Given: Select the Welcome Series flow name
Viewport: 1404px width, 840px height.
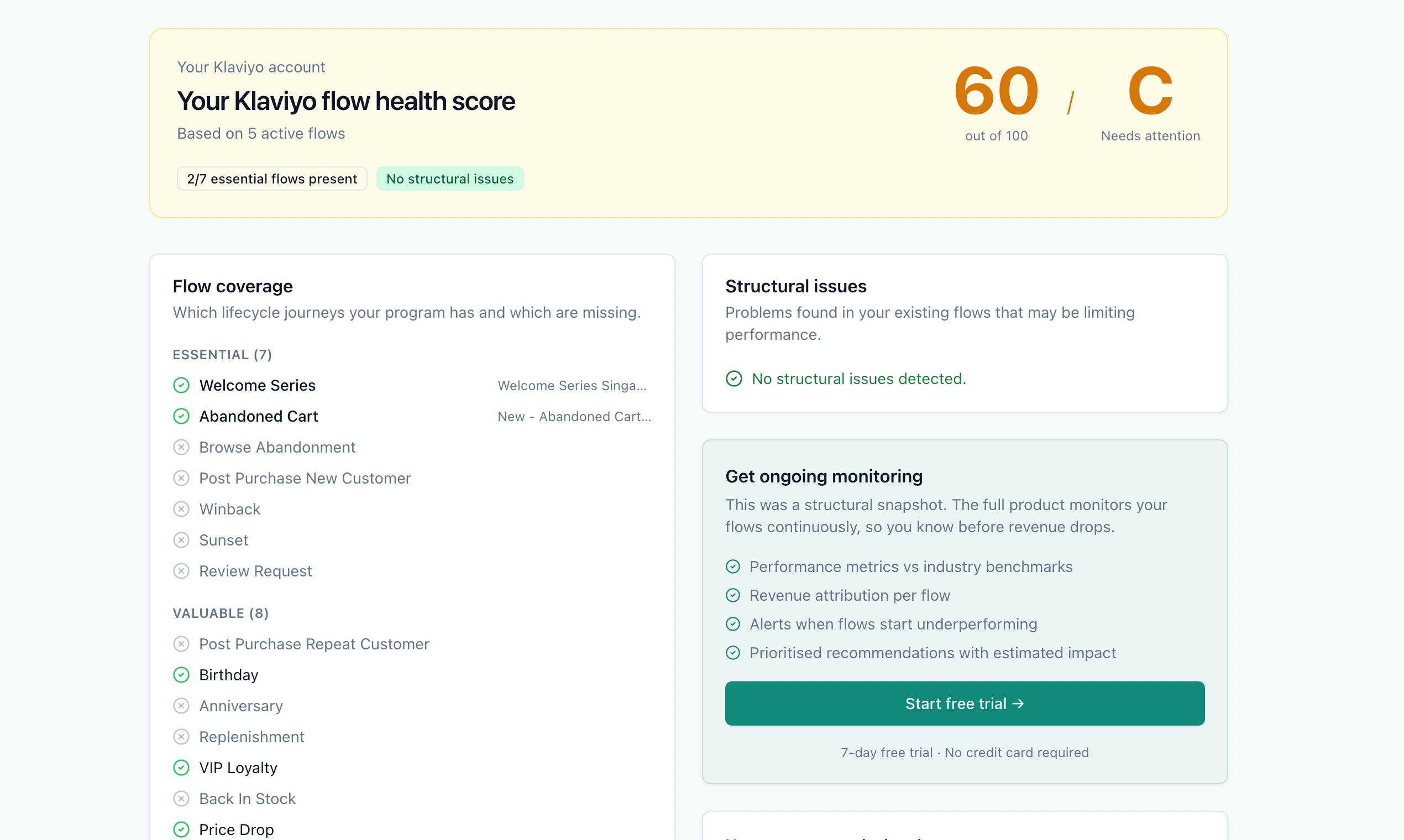Looking at the screenshot, I should tap(258, 386).
